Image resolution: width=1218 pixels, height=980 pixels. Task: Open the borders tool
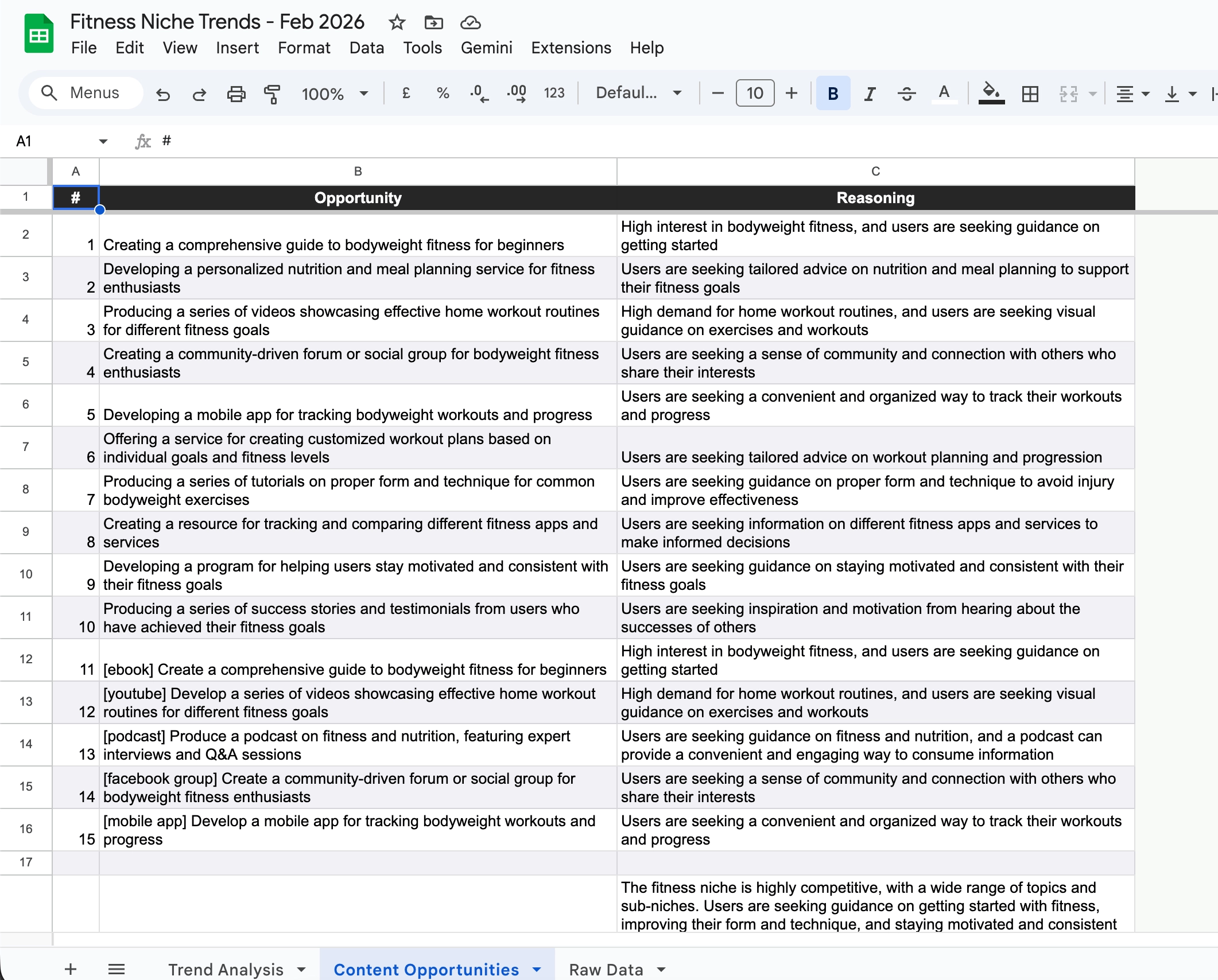pos(1030,94)
